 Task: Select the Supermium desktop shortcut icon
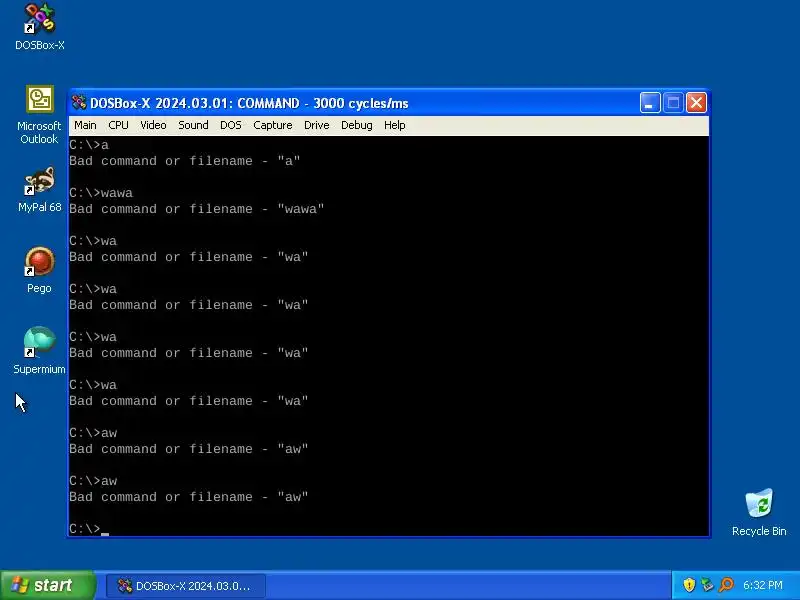tap(40, 342)
